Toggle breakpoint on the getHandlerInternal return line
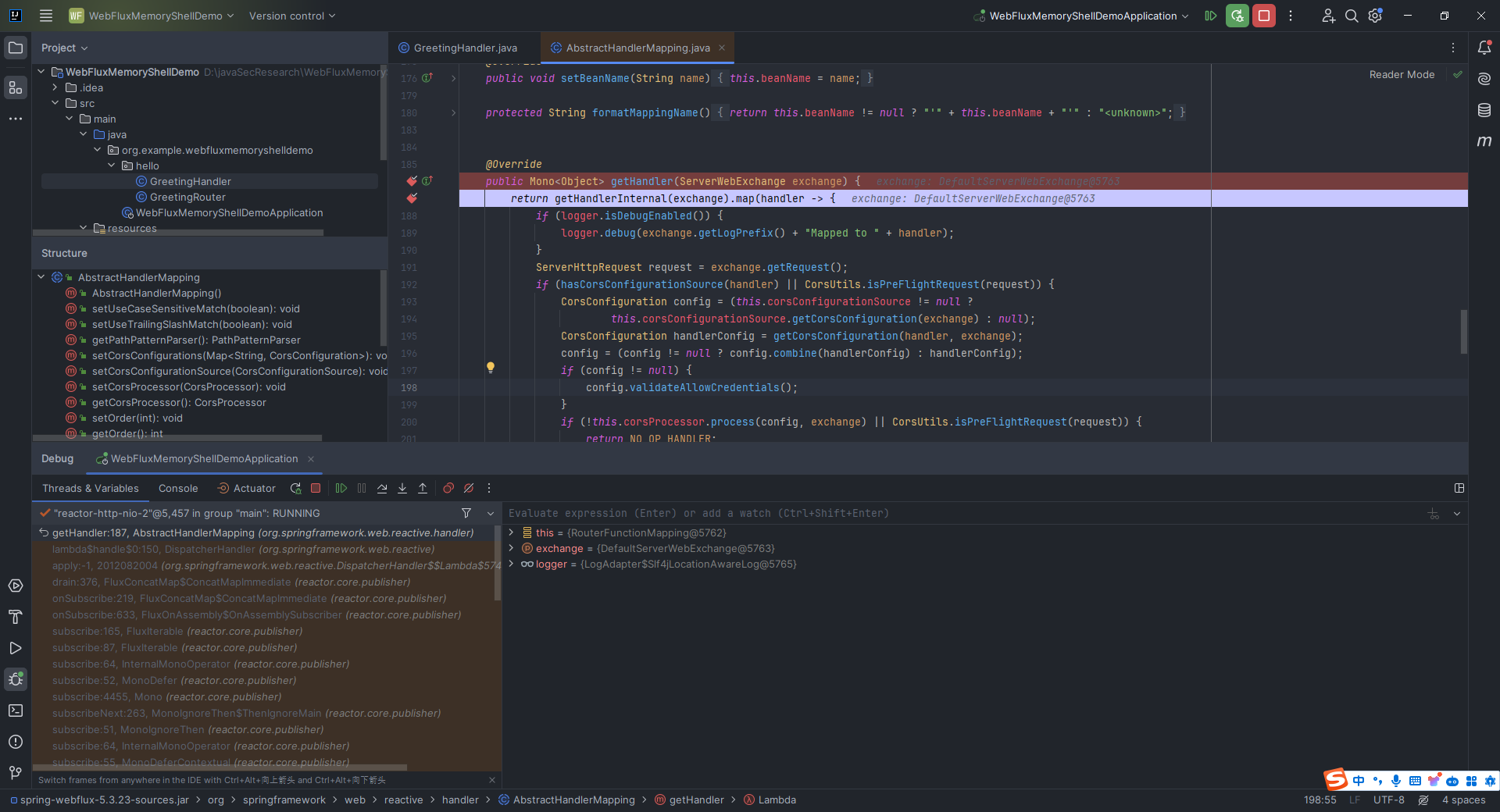Image resolution: width=1500 pixels, height=812 pixels. point(412,198)
